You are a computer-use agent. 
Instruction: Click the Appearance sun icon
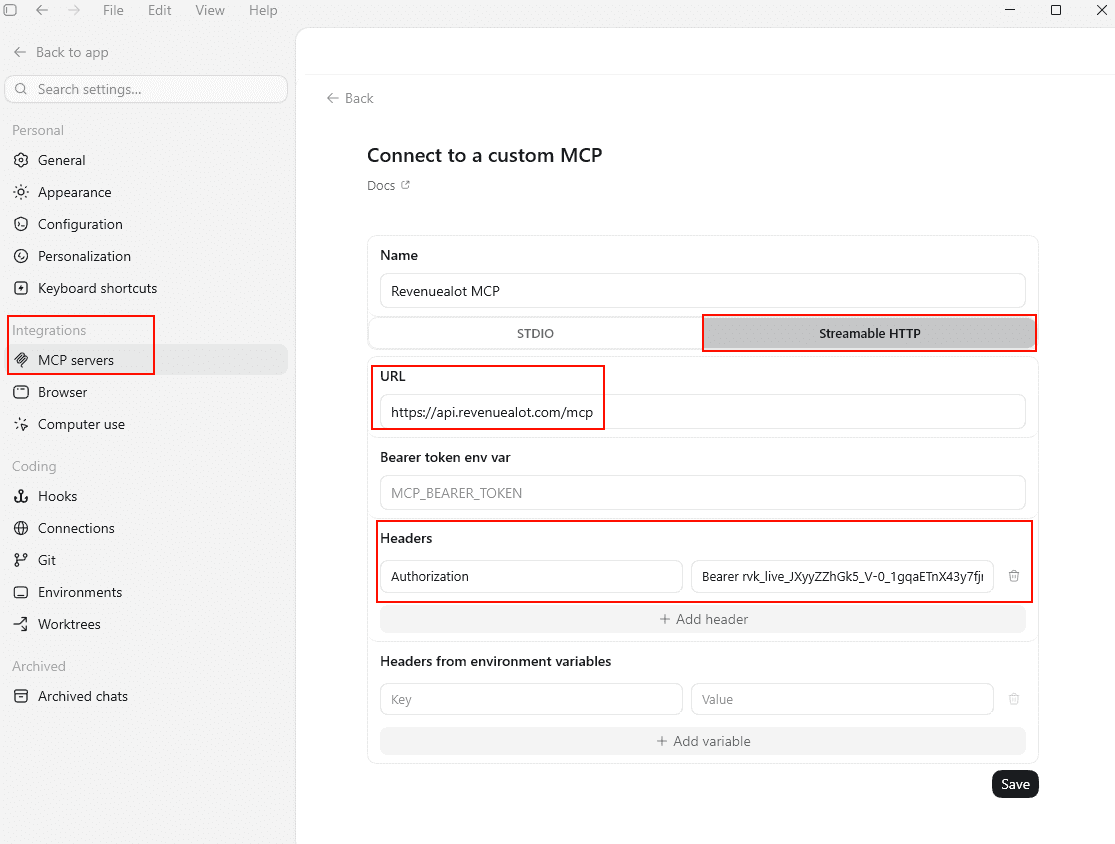21,192
